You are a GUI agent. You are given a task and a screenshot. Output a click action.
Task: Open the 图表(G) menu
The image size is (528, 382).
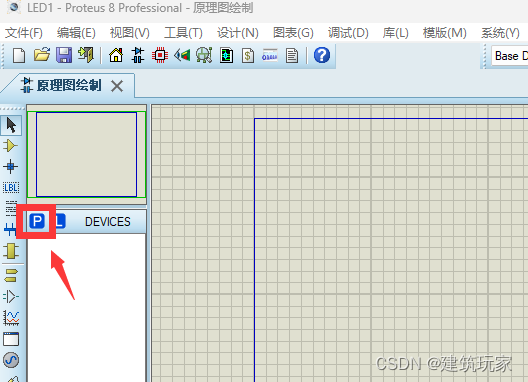point(293,33)
